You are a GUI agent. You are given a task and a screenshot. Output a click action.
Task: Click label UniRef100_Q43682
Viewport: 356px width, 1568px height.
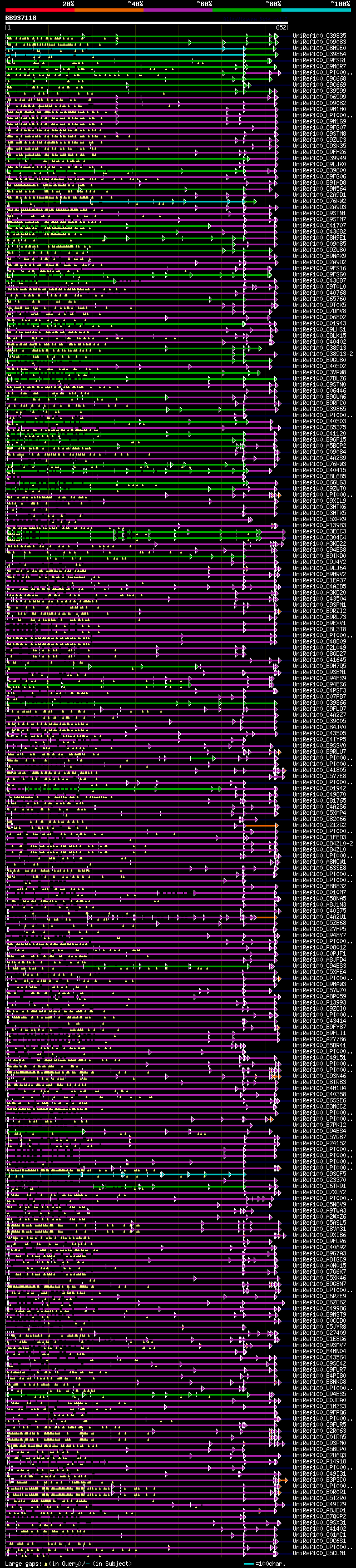point(319,231)
